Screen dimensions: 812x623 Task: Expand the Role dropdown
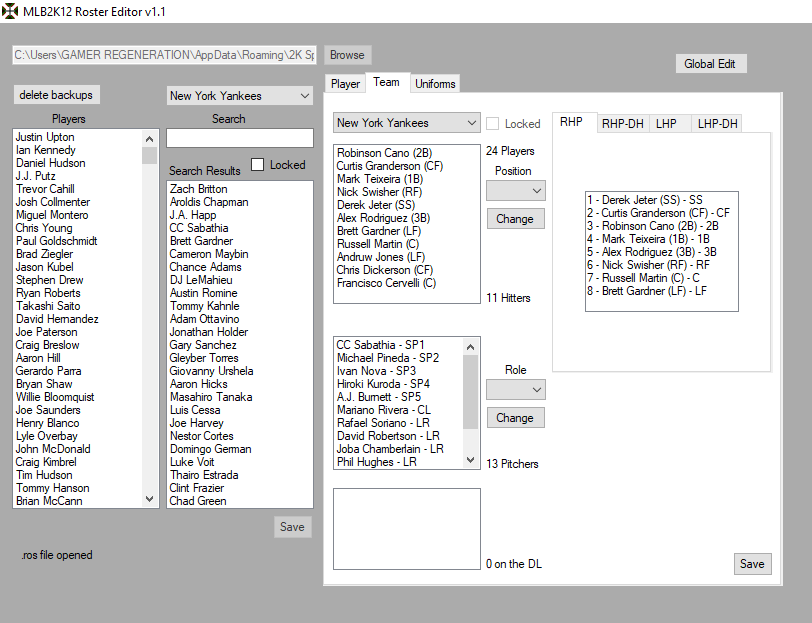(516, 389)
